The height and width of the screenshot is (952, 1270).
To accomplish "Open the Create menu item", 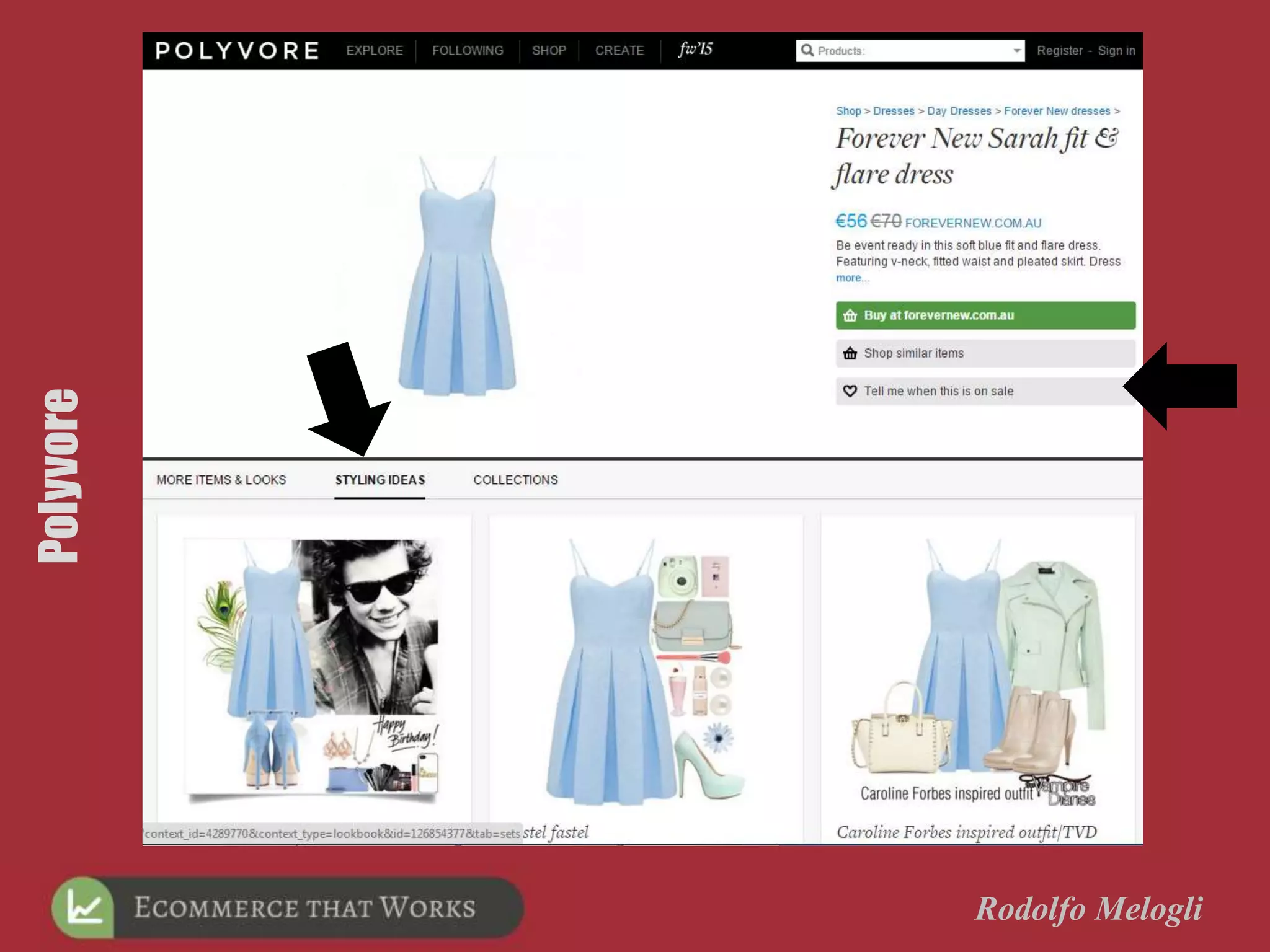I will [619, 50].
